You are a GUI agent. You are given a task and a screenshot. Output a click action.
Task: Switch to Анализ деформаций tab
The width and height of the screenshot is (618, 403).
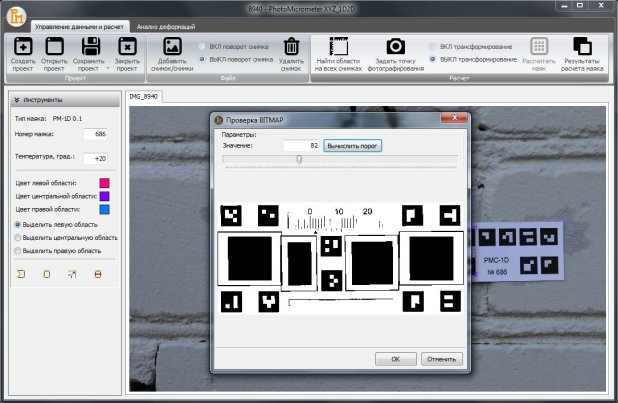166,27
